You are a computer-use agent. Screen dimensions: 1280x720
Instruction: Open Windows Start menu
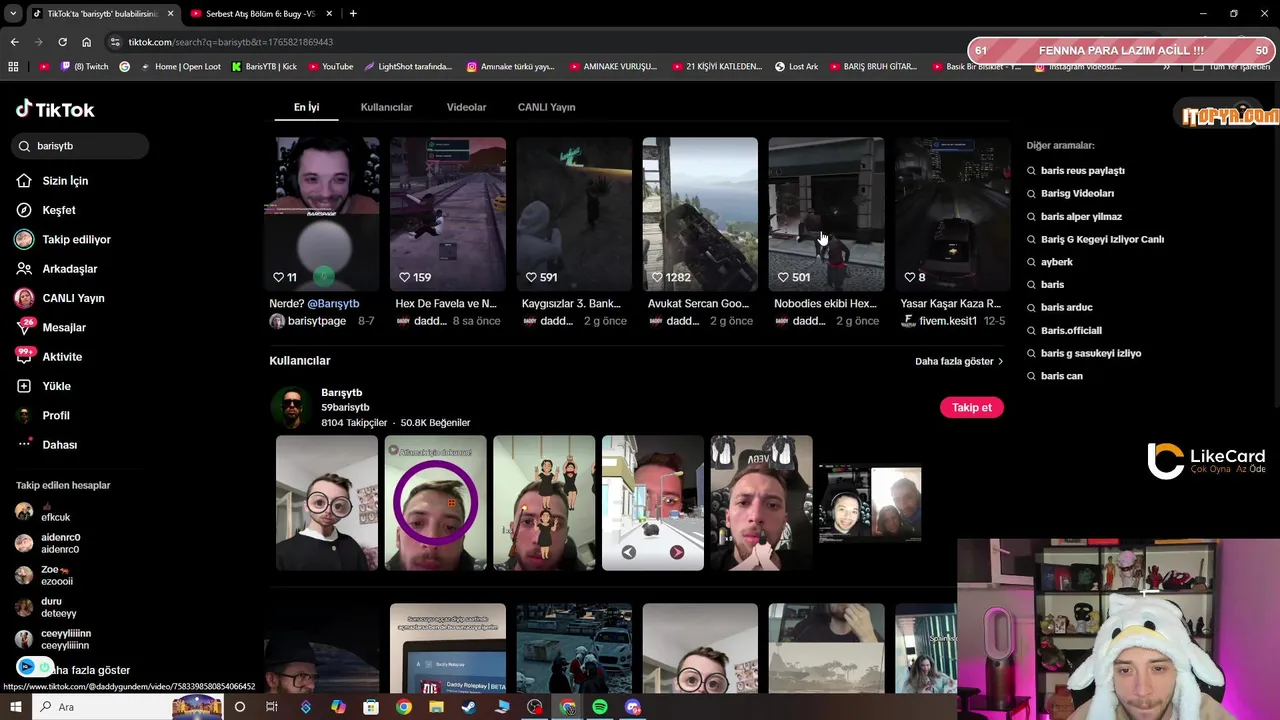[15, 707]
